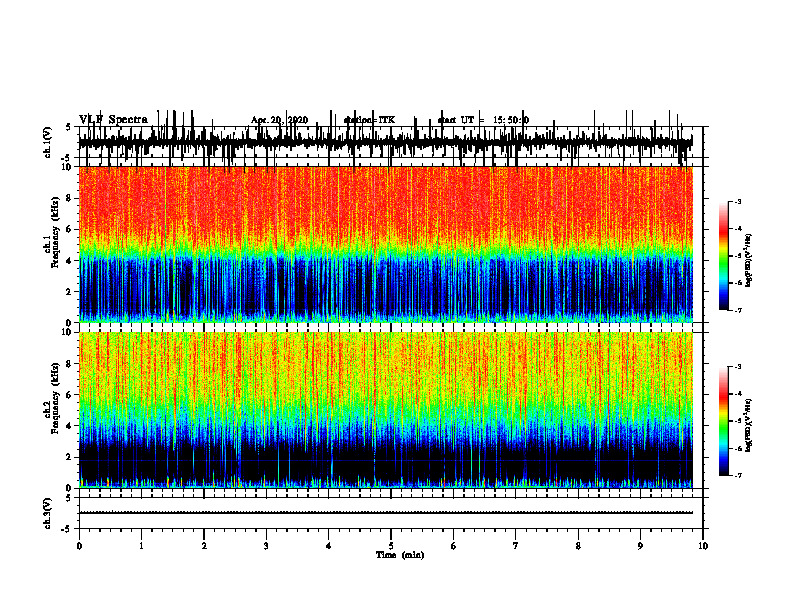Click time axis tick label "2"
This screenshot has width=792, height=612.
click(204, 546)
